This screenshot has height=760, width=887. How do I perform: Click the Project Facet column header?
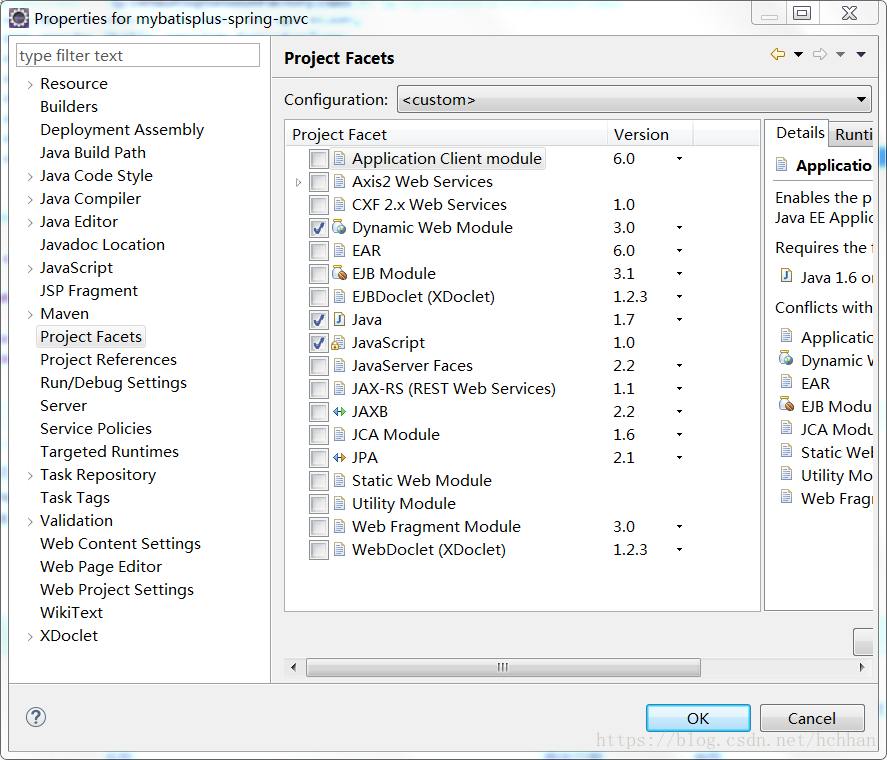446,135
